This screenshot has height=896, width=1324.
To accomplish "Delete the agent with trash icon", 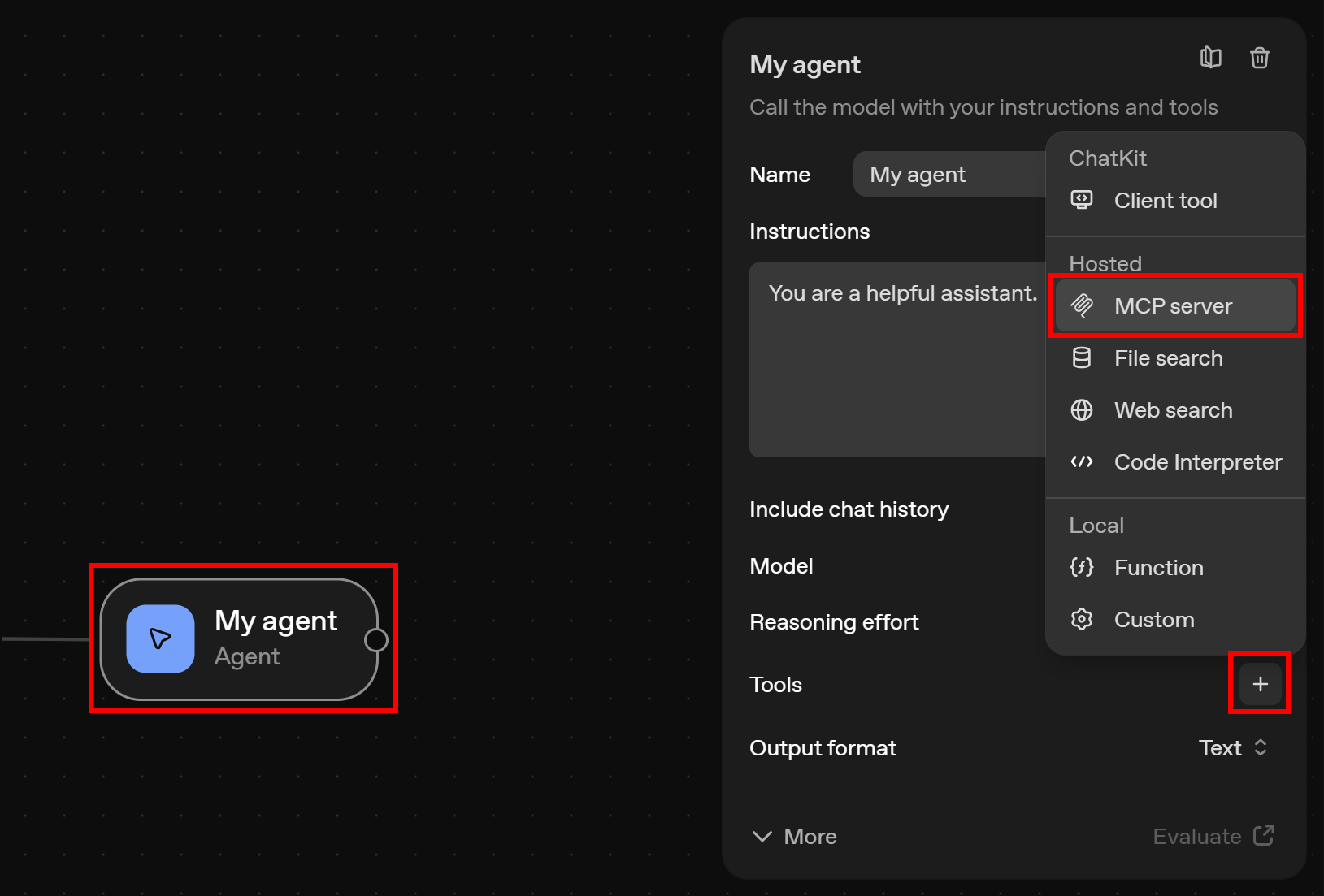I will tap(1259, 58).
